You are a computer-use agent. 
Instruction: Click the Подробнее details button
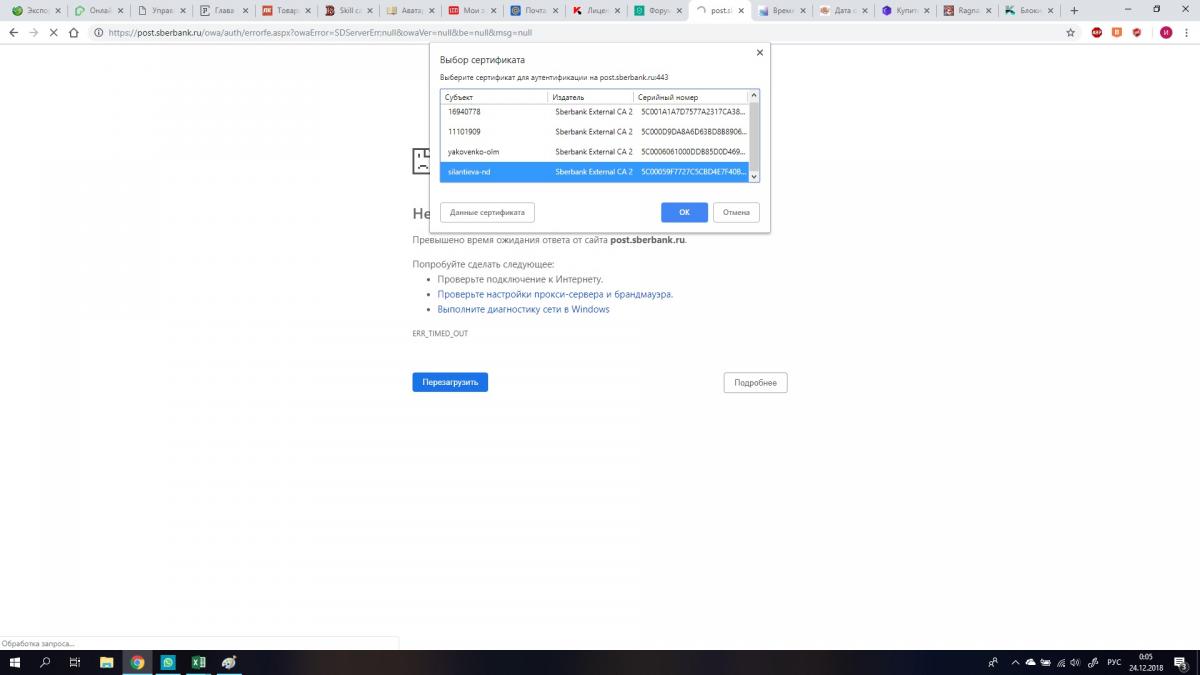[755, 383]
